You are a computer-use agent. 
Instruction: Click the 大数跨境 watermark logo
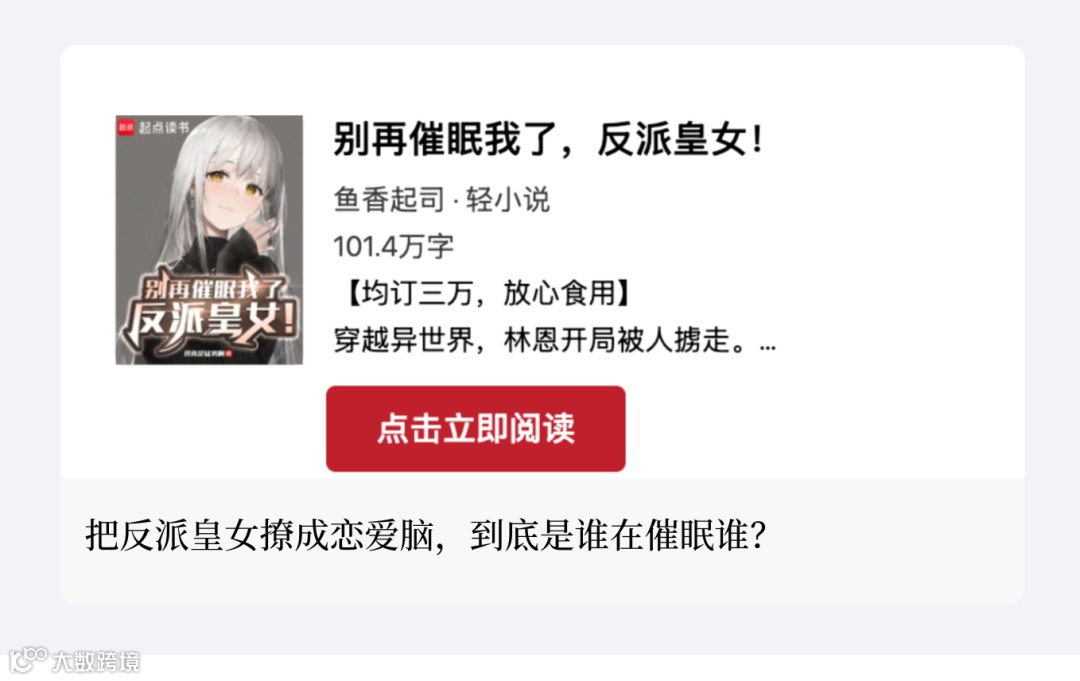(x=28, y=660)
